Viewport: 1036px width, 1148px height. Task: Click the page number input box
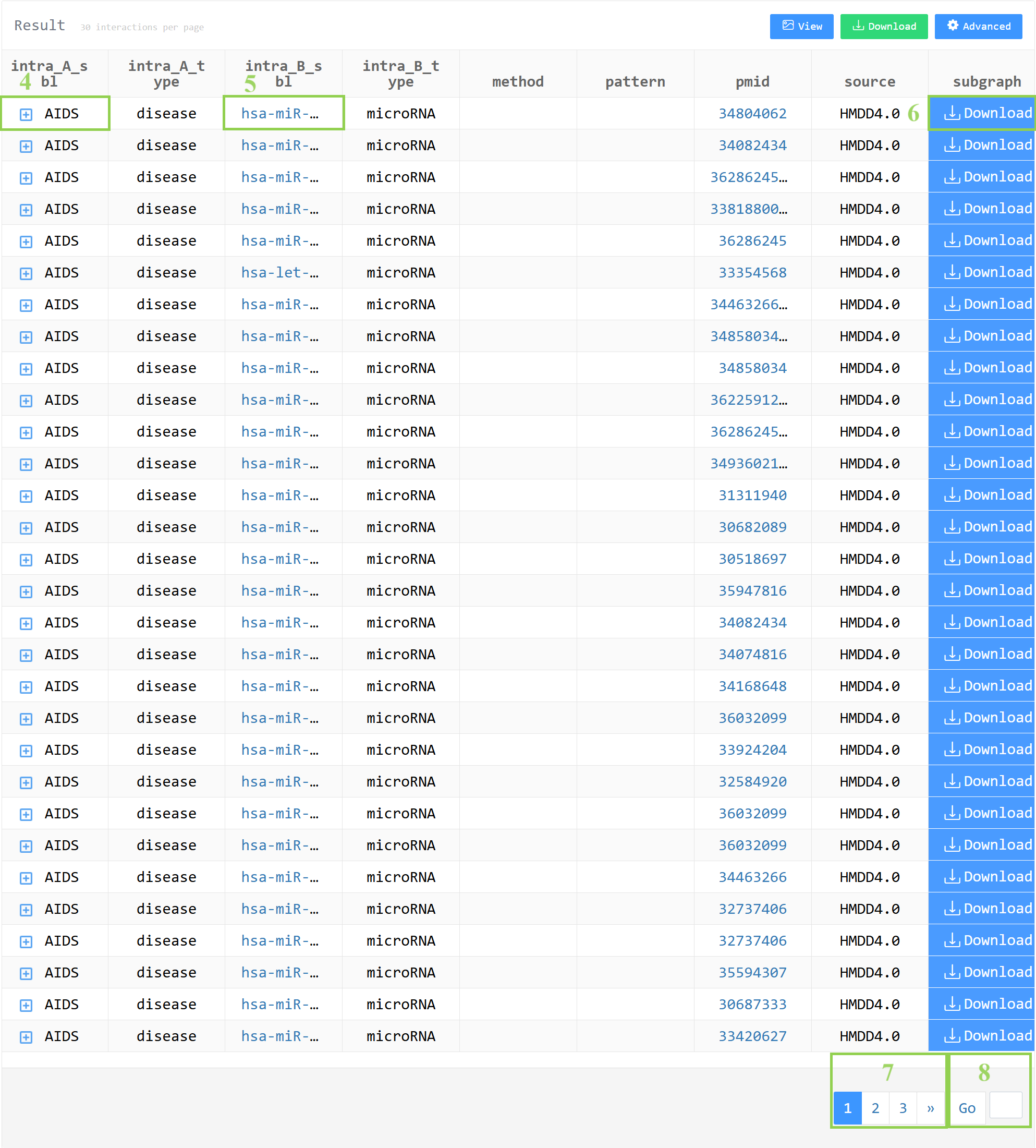coord(1005,1105)
